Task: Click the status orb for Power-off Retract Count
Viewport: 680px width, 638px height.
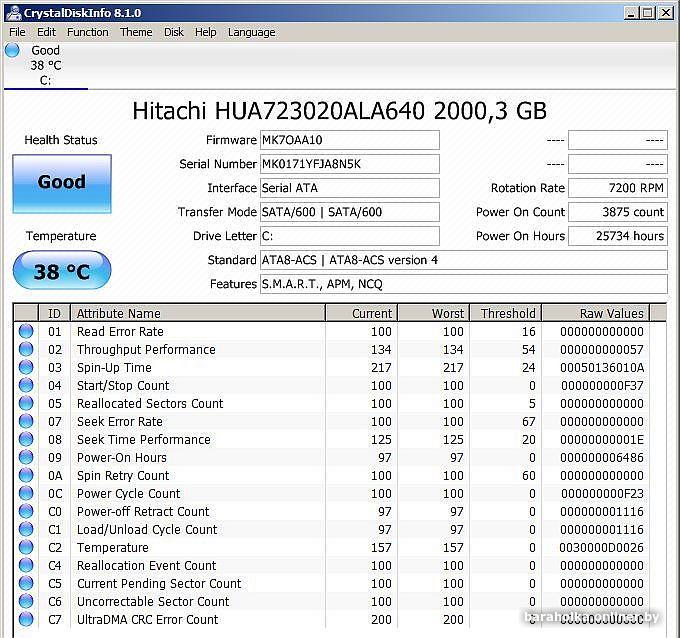Action: (26, 511)
